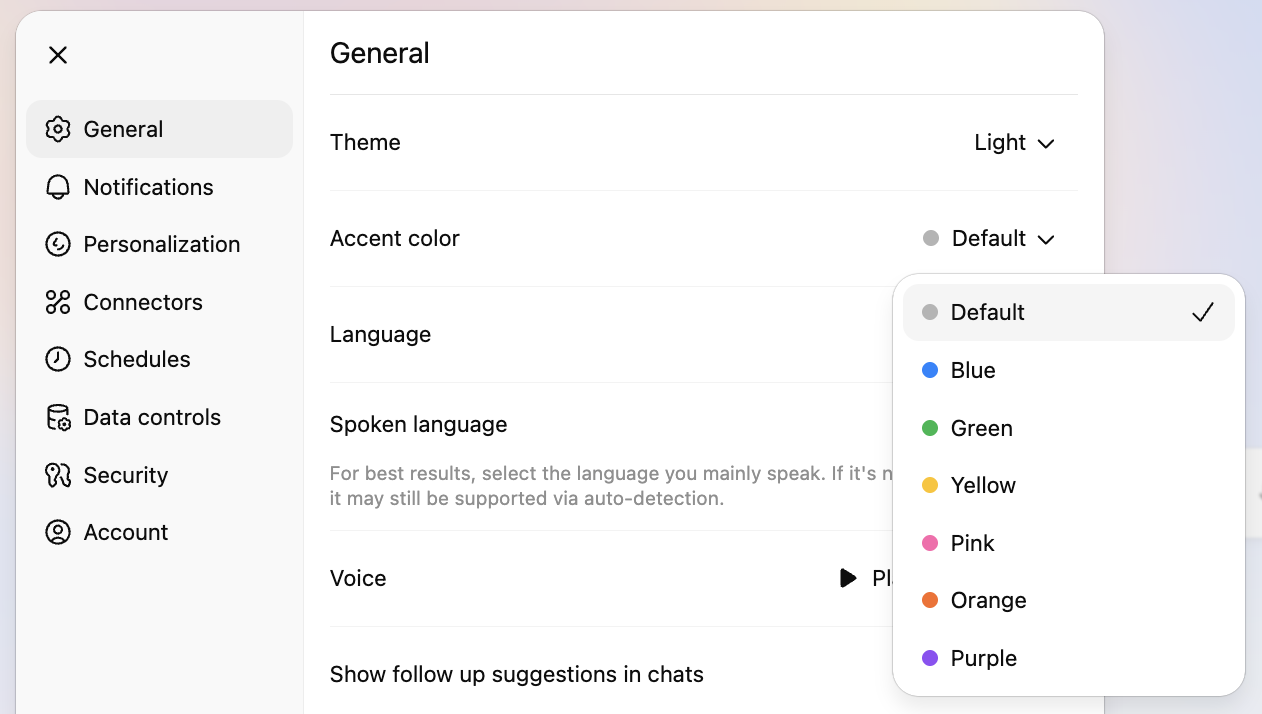The width and height of the screenshot is (1262, 714).
Task: Play the voice sample
Action: click(x=848, y=578)
